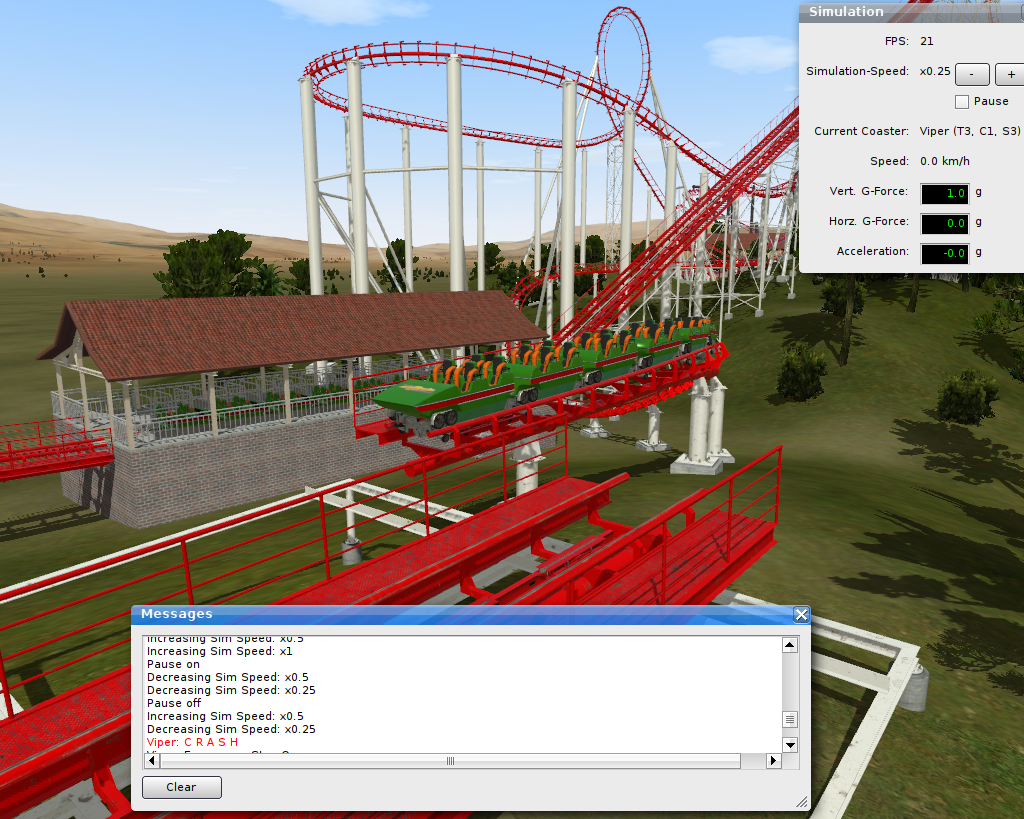Click the FPS value 21

coord(927,41)
